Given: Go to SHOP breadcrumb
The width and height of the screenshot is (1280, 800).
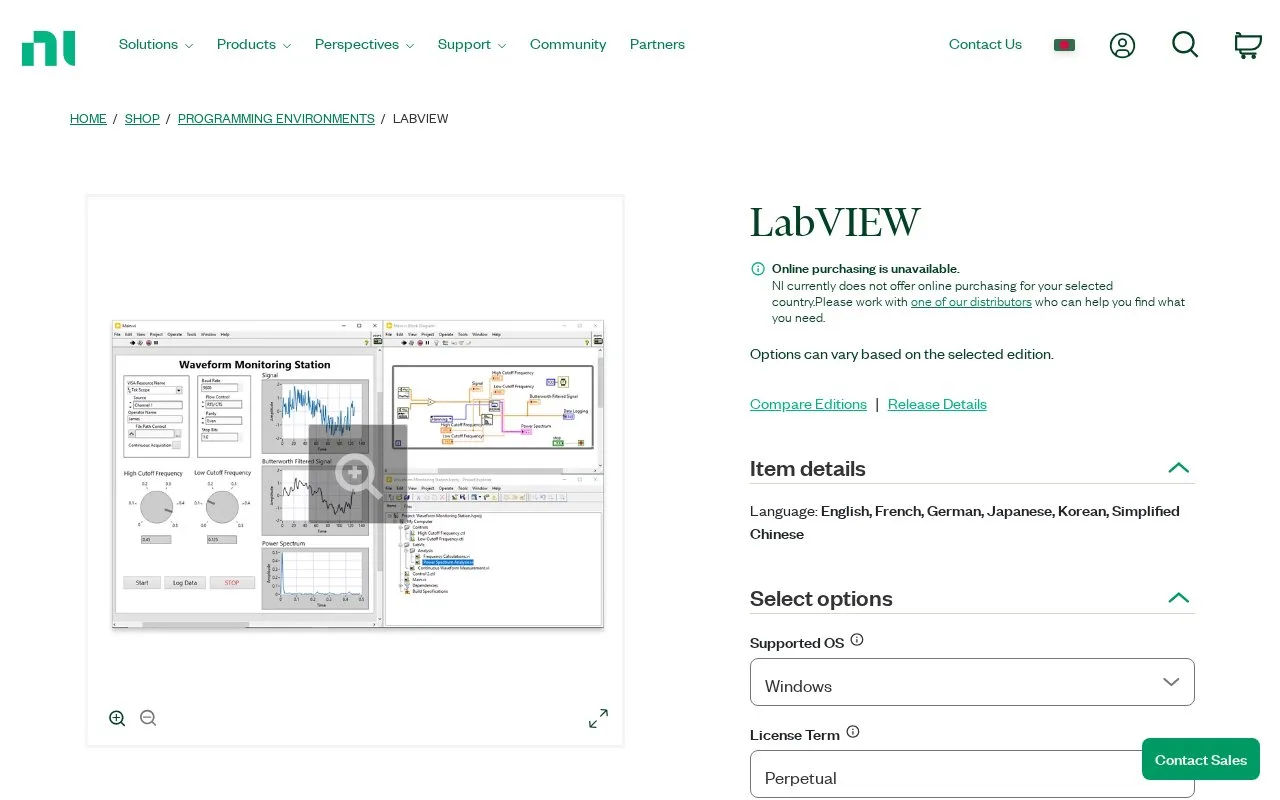Looking at the screenshot, I should click(142, 119).
